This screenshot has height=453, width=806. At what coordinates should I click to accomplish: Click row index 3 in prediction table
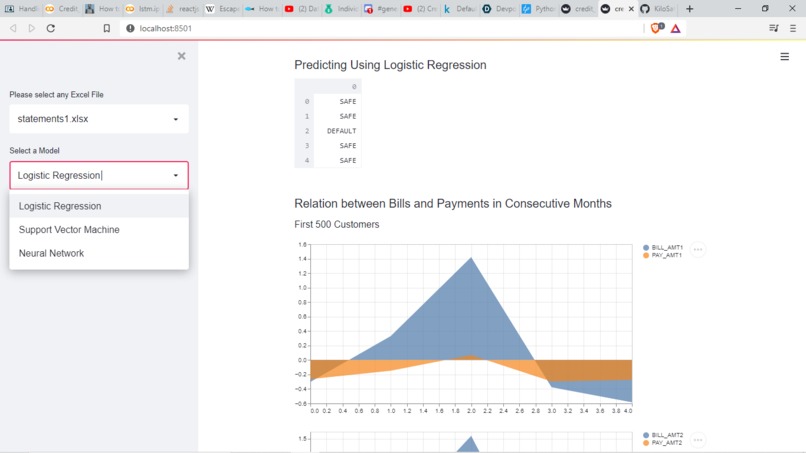point(306,146)
